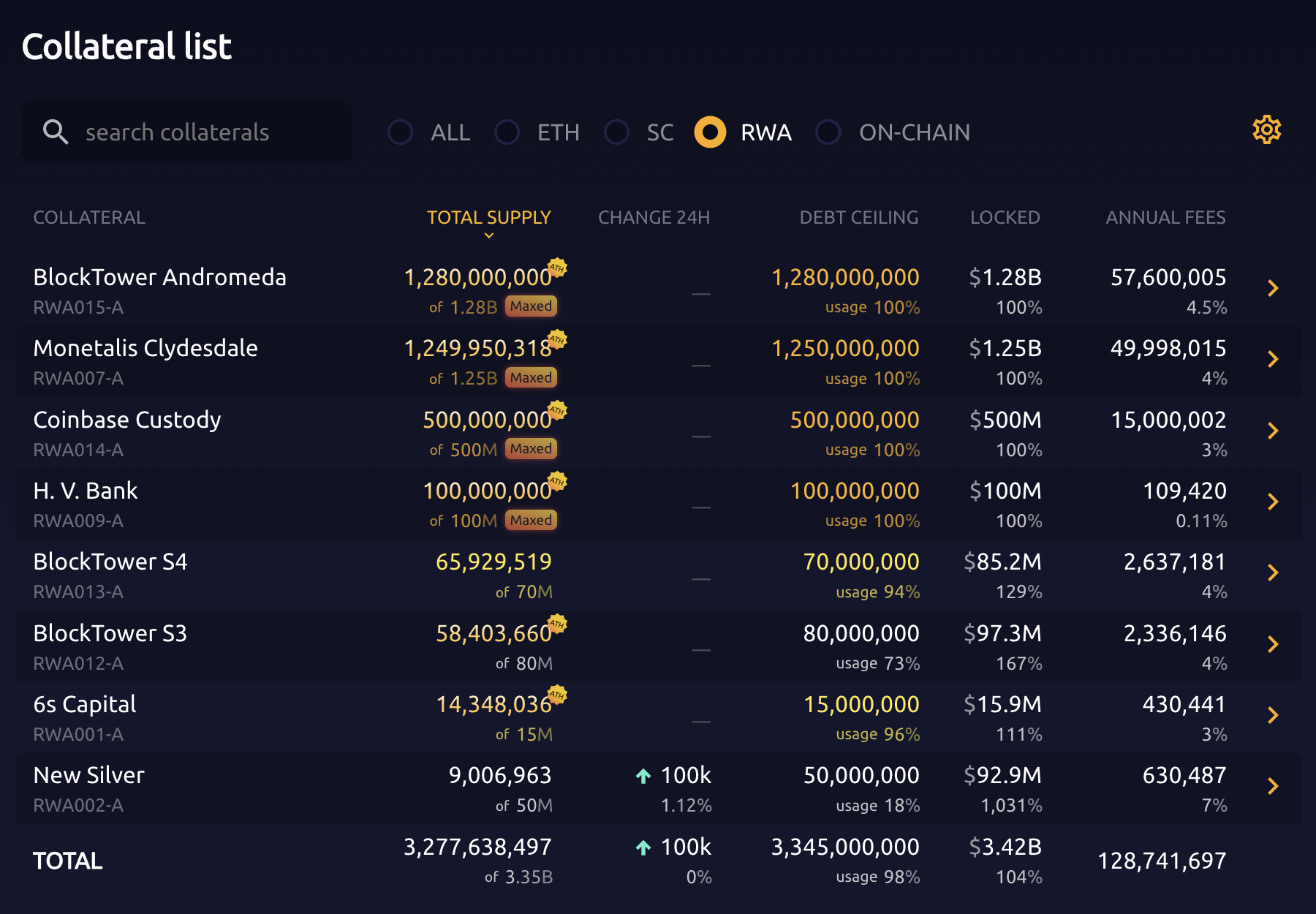Click ATH badge on H. V. Bank supply
Screen dimensions: 1316x914
558,481
